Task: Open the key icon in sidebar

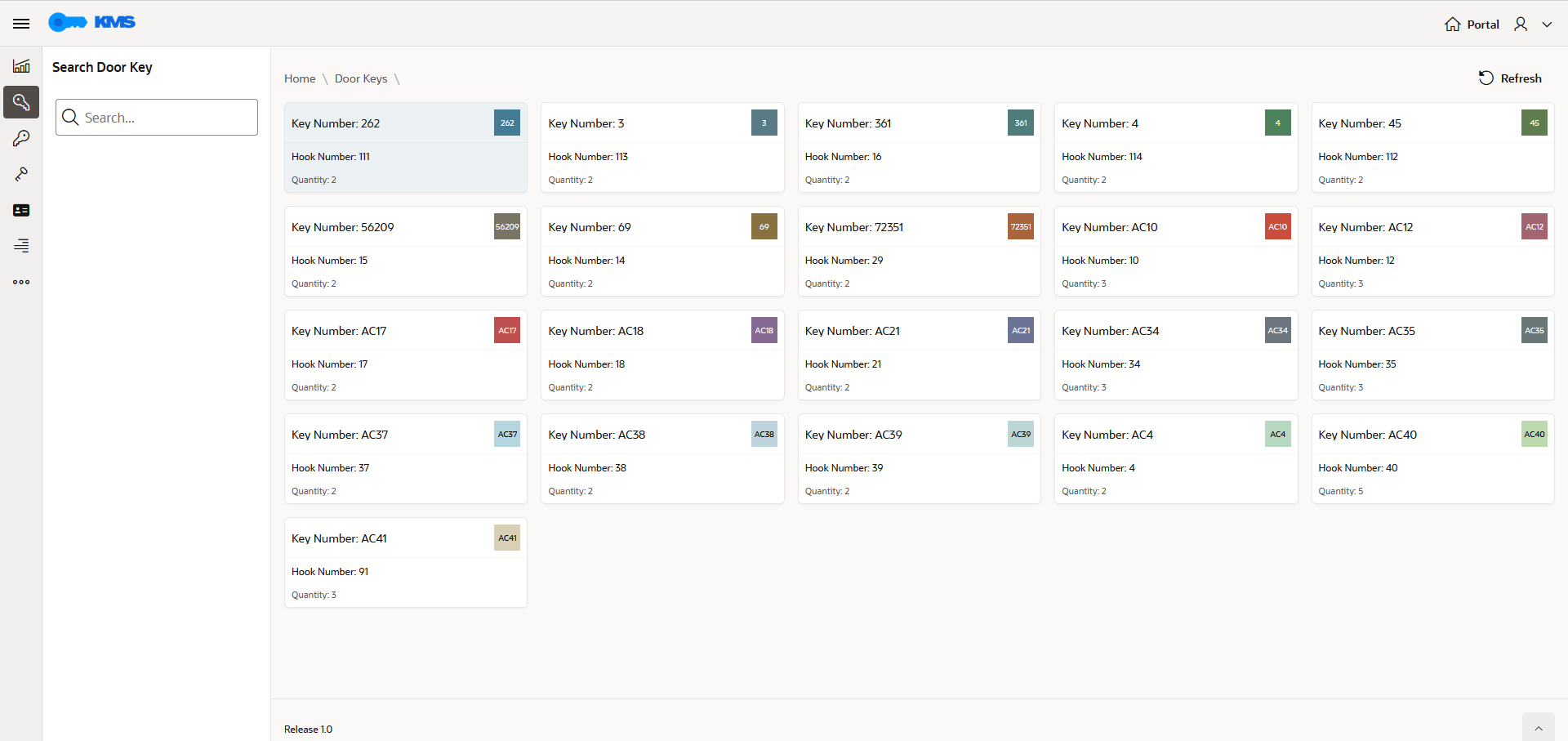Action: click(21, 138)
